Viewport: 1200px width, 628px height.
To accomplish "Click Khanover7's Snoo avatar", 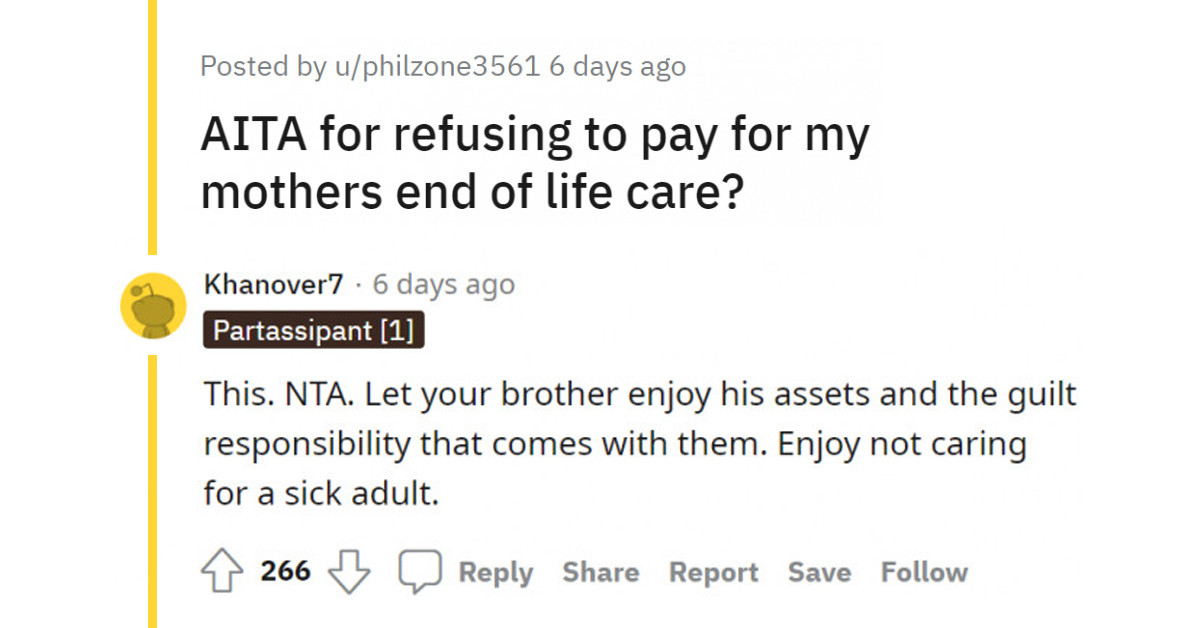I will (152, 305).
